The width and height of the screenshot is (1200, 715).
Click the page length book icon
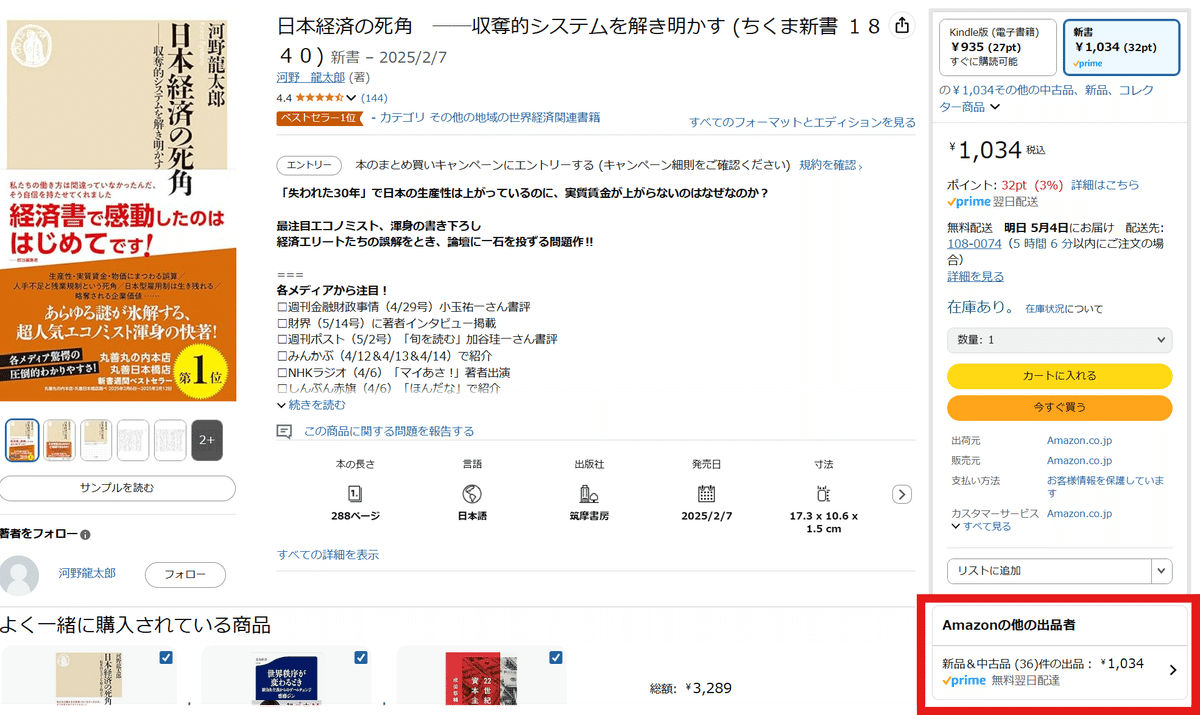pos(355,494)
